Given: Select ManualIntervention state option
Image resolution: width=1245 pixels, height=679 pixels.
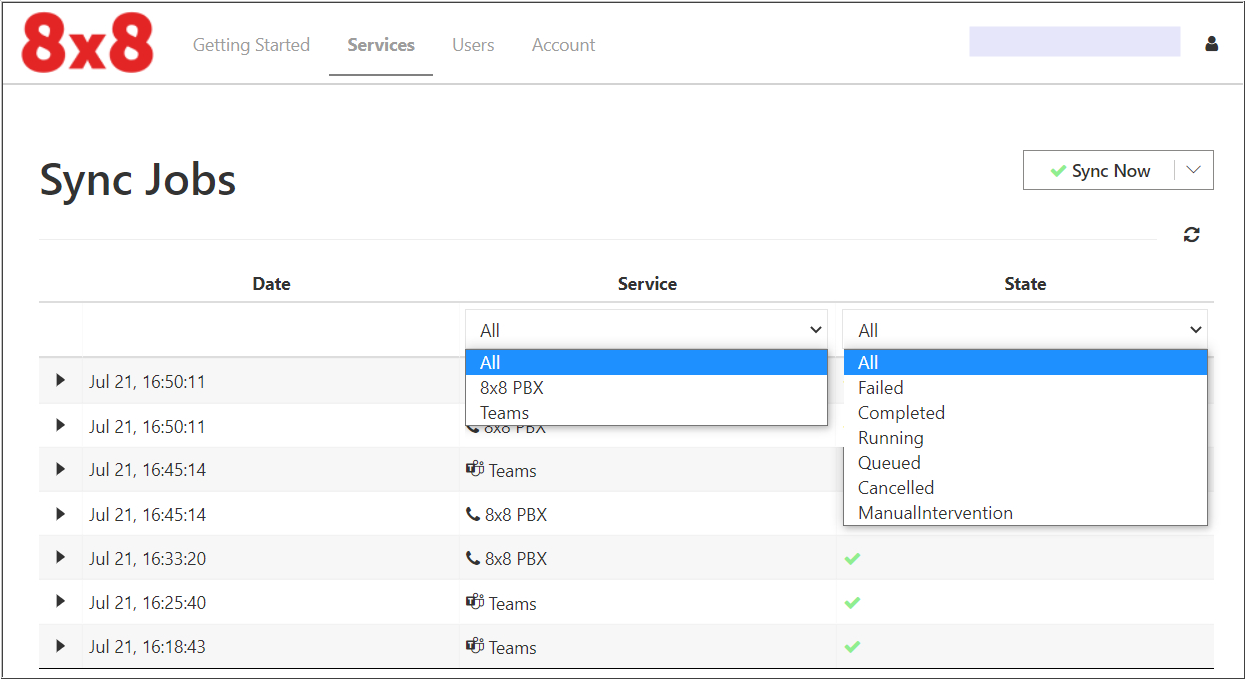Looking at the screenshot, I should [x=935, y=513].
